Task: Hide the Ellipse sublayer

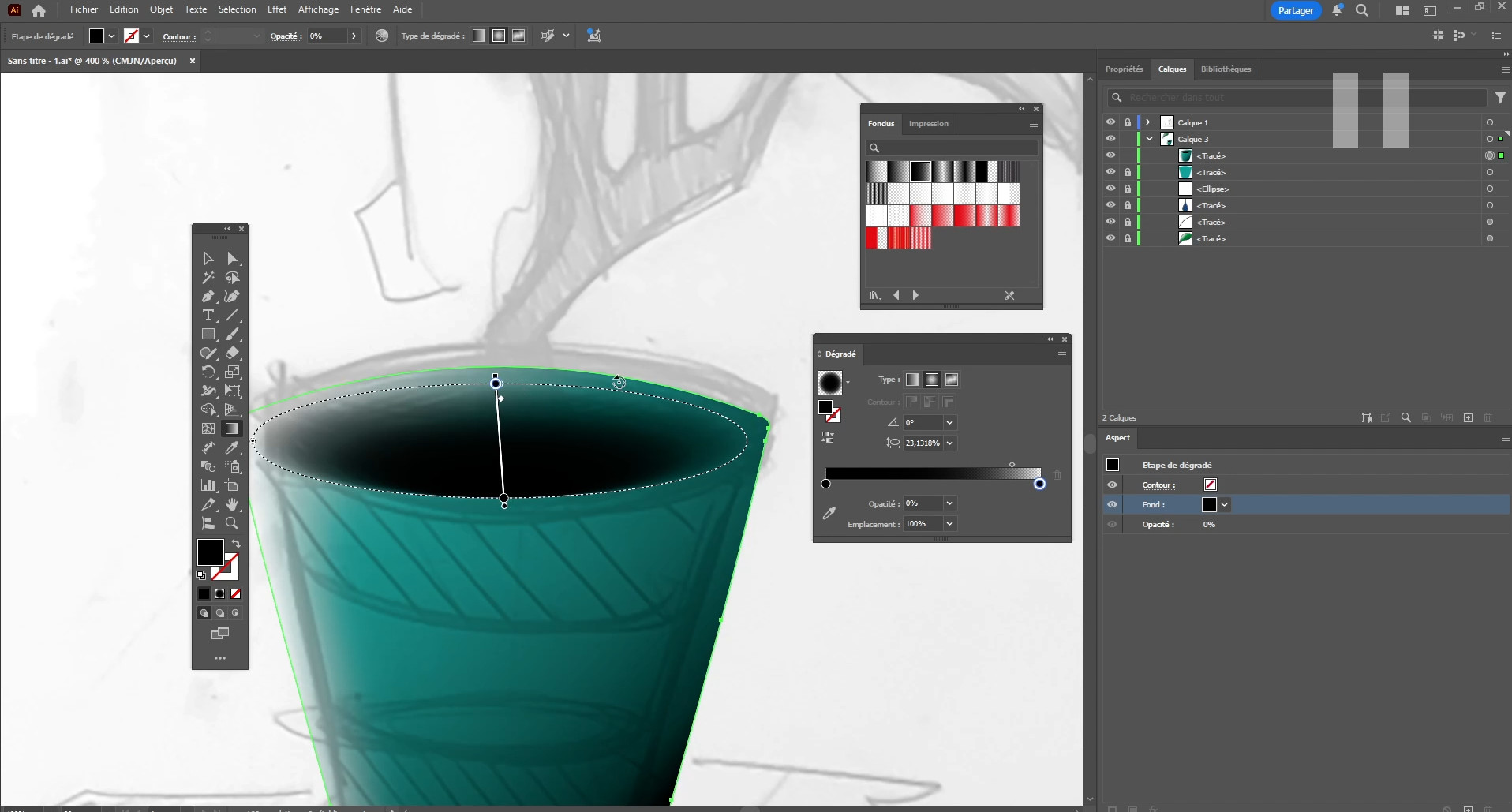Action: pos(1110,189)
